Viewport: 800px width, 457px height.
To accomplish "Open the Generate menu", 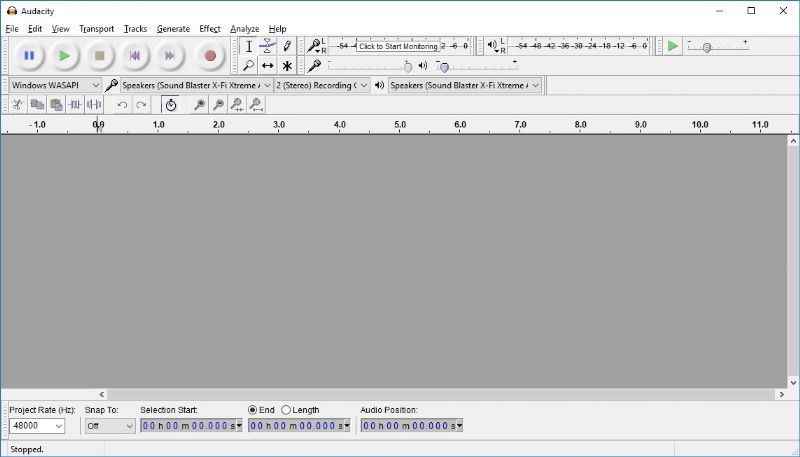I will [x=173, y=29].
